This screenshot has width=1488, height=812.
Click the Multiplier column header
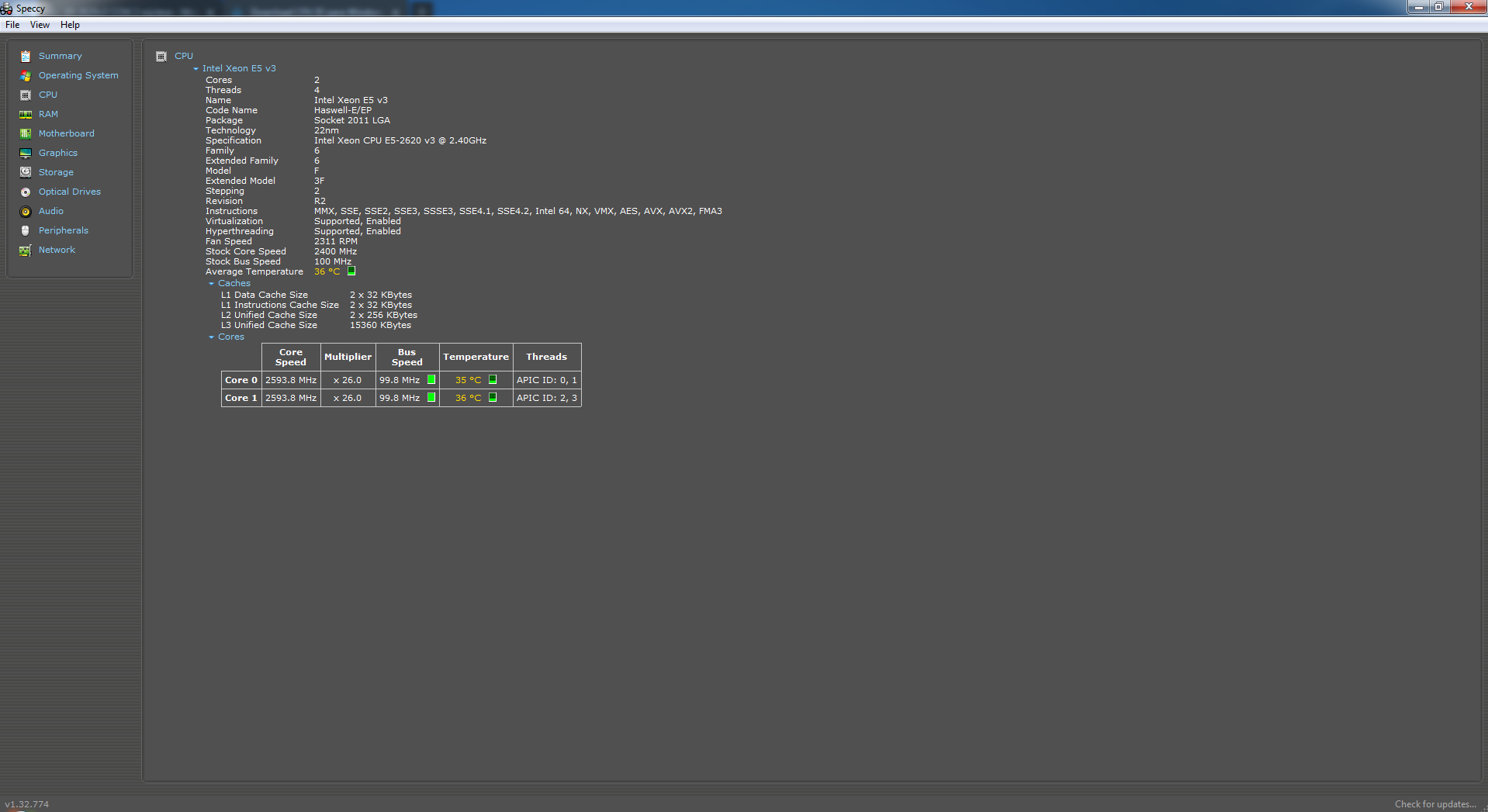click(348, 357)
